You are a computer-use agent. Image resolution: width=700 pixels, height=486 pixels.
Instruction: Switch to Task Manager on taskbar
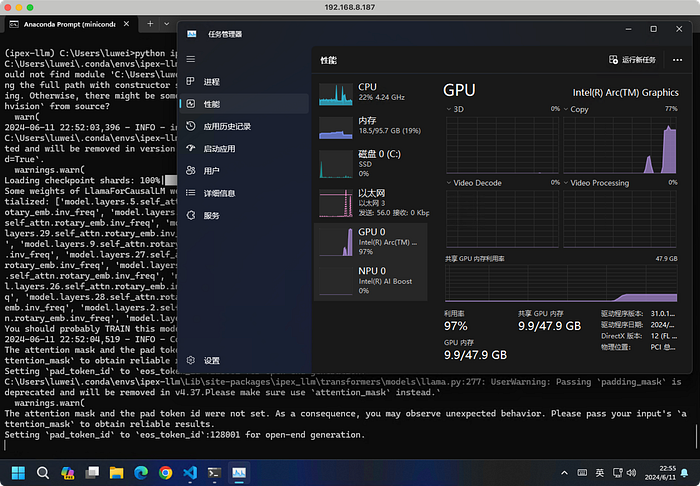coord(239,473)
